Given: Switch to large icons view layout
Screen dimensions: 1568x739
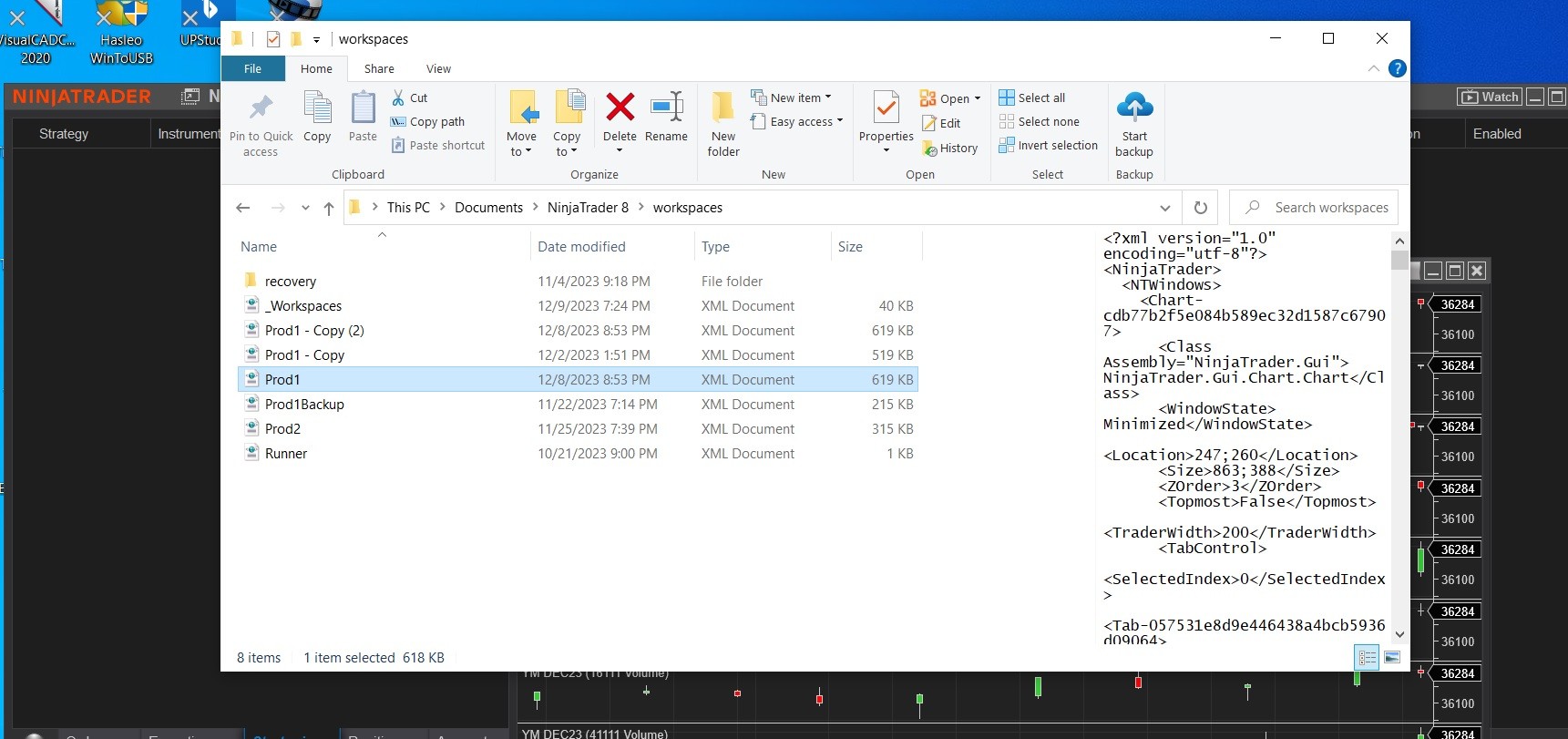Looking at the screenshot, I should [x=1392, y=657].
